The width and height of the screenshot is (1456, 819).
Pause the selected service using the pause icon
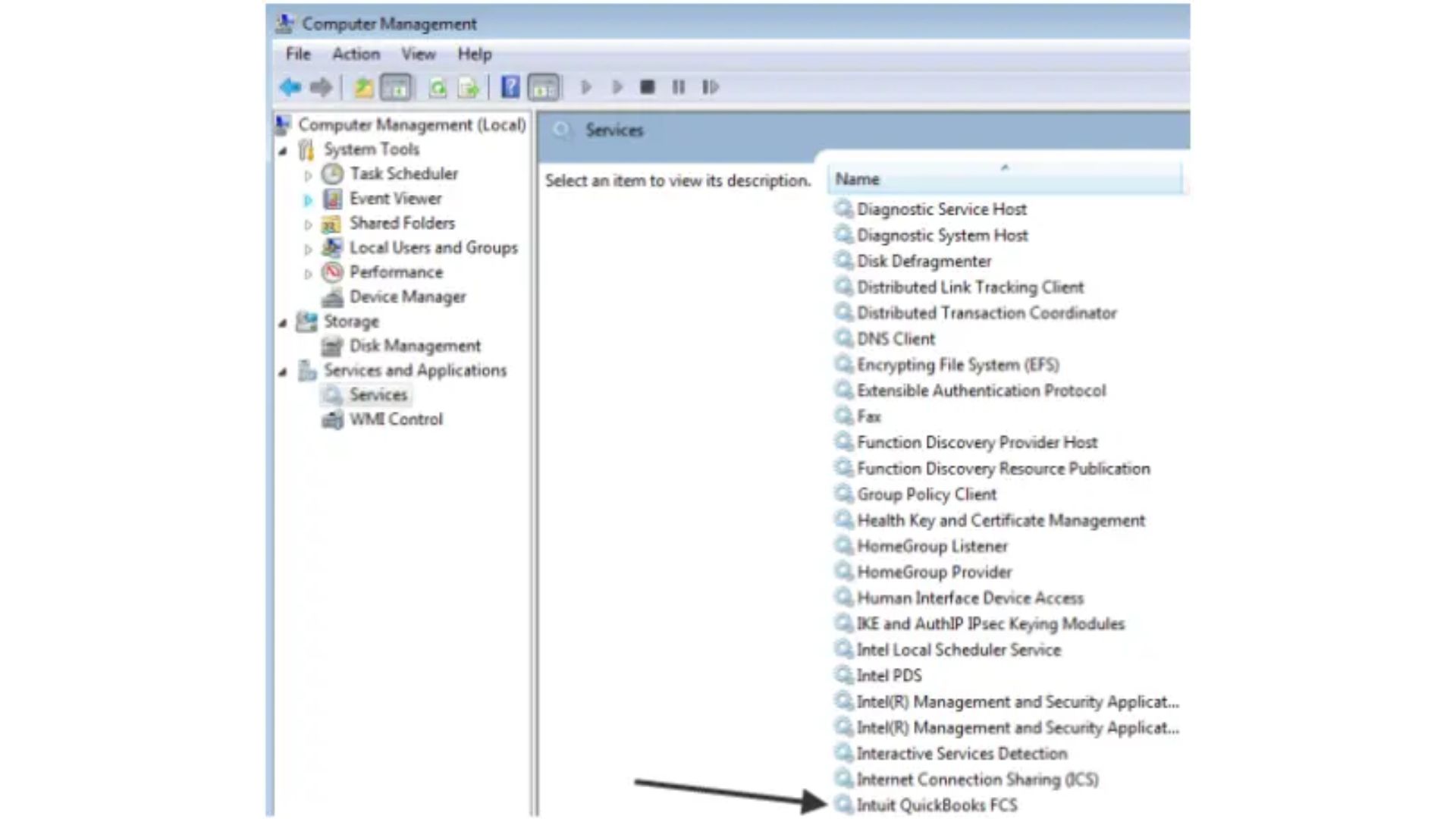[x=679, y=87]
